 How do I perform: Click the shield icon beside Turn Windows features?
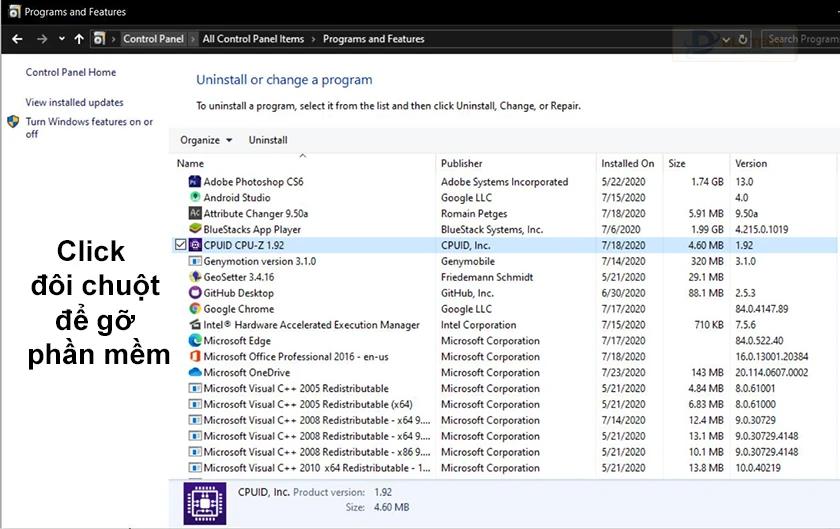(13, 122)
